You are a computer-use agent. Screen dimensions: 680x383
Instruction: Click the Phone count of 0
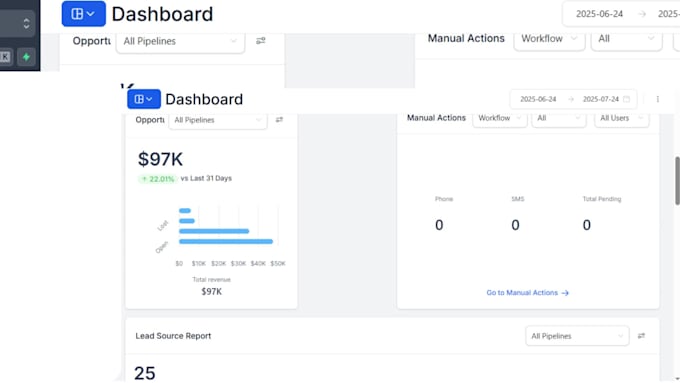point(439,225)
